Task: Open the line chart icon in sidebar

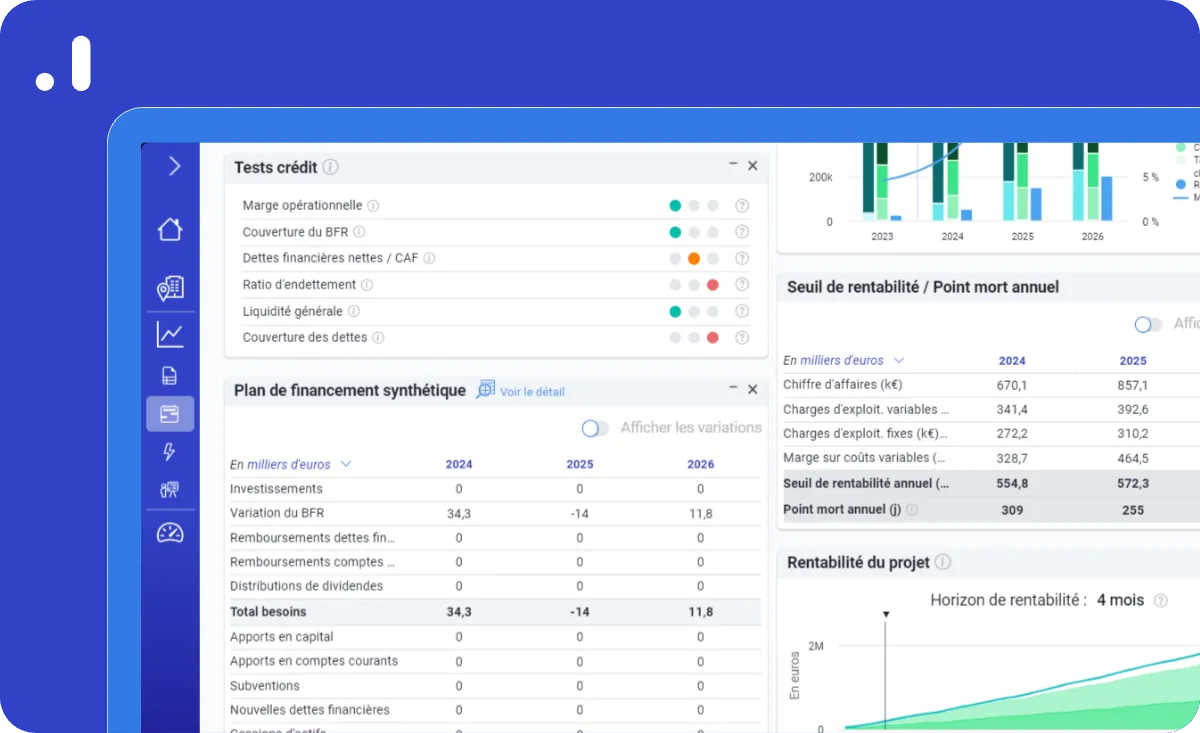Action: (170, 334)
